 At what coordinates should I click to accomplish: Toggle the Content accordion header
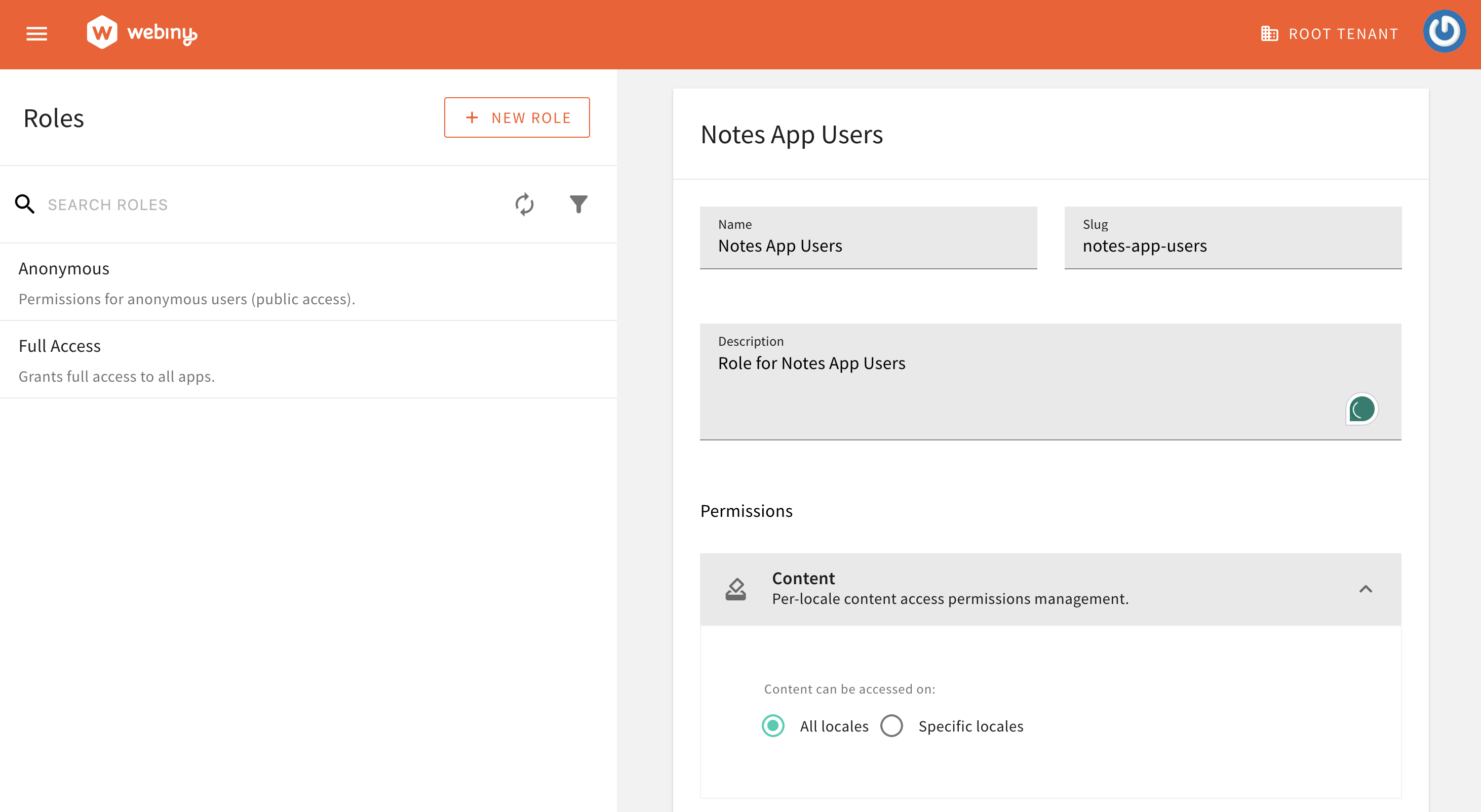(1035, 589)
